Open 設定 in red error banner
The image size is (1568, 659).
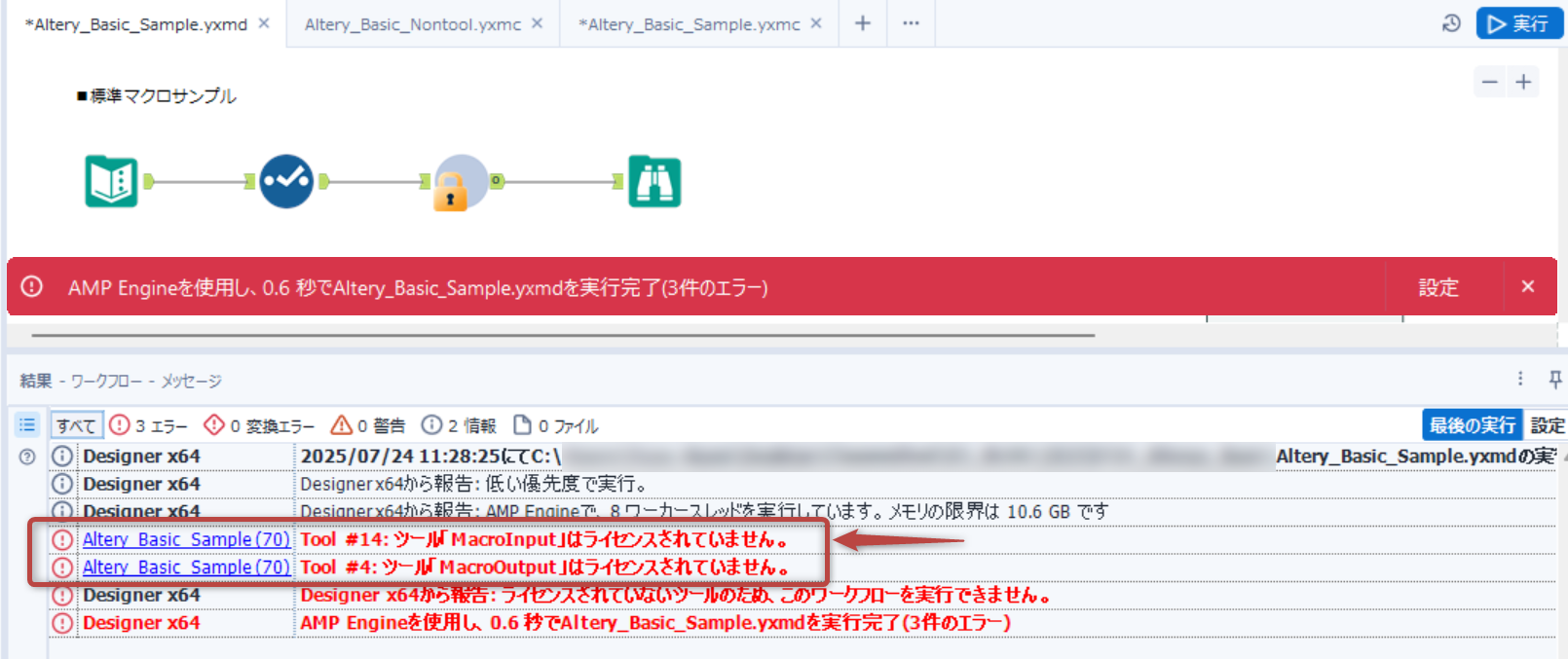1438,287
